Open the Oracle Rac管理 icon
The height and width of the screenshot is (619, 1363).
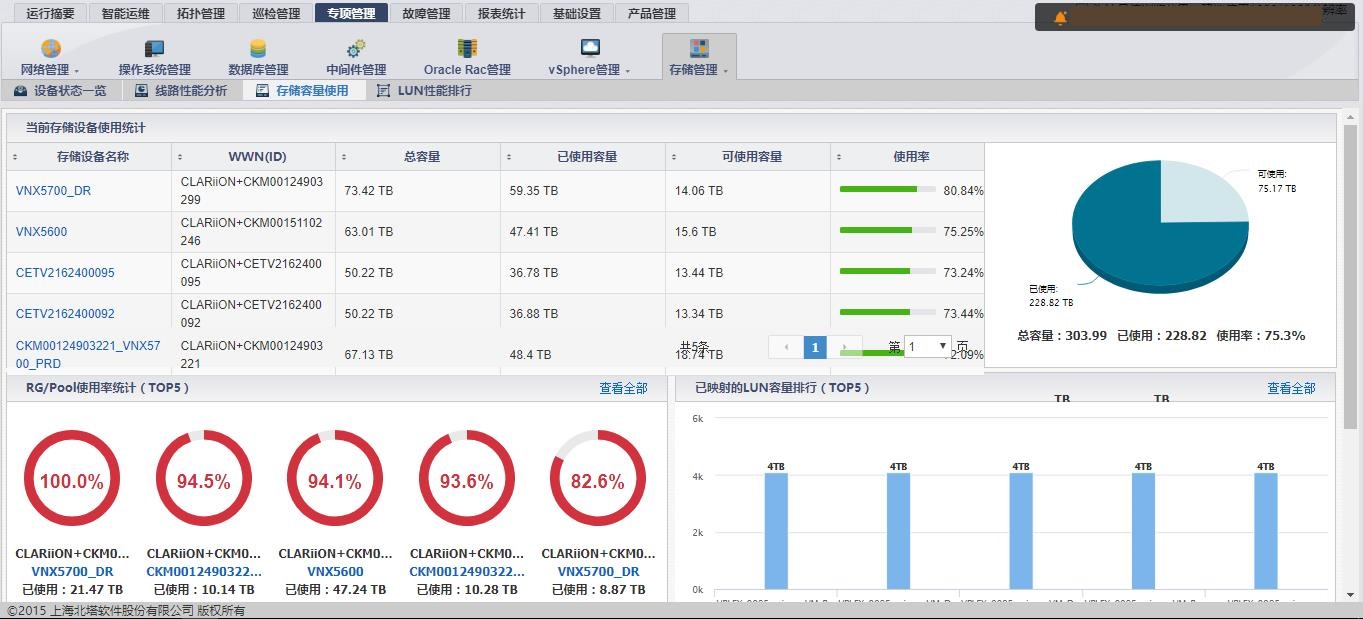click(465, 48)
